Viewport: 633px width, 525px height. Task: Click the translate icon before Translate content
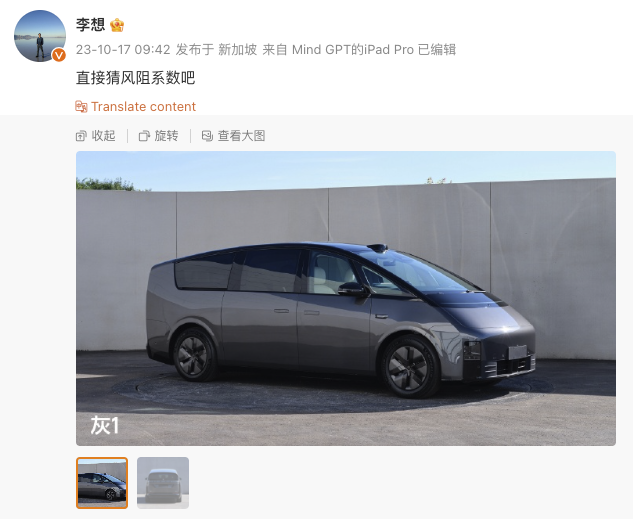point(81,107)
